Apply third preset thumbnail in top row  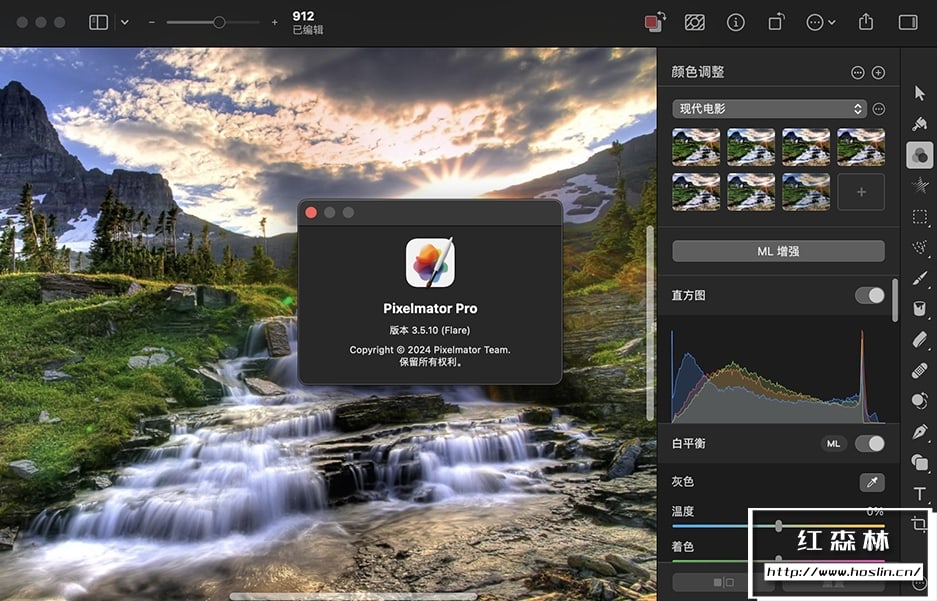pyautogui.click(x=806, y=147)
